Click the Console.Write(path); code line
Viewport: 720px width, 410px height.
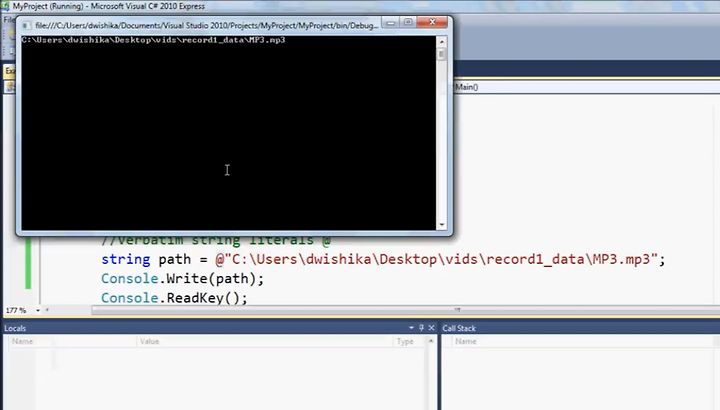pos(182,279)
